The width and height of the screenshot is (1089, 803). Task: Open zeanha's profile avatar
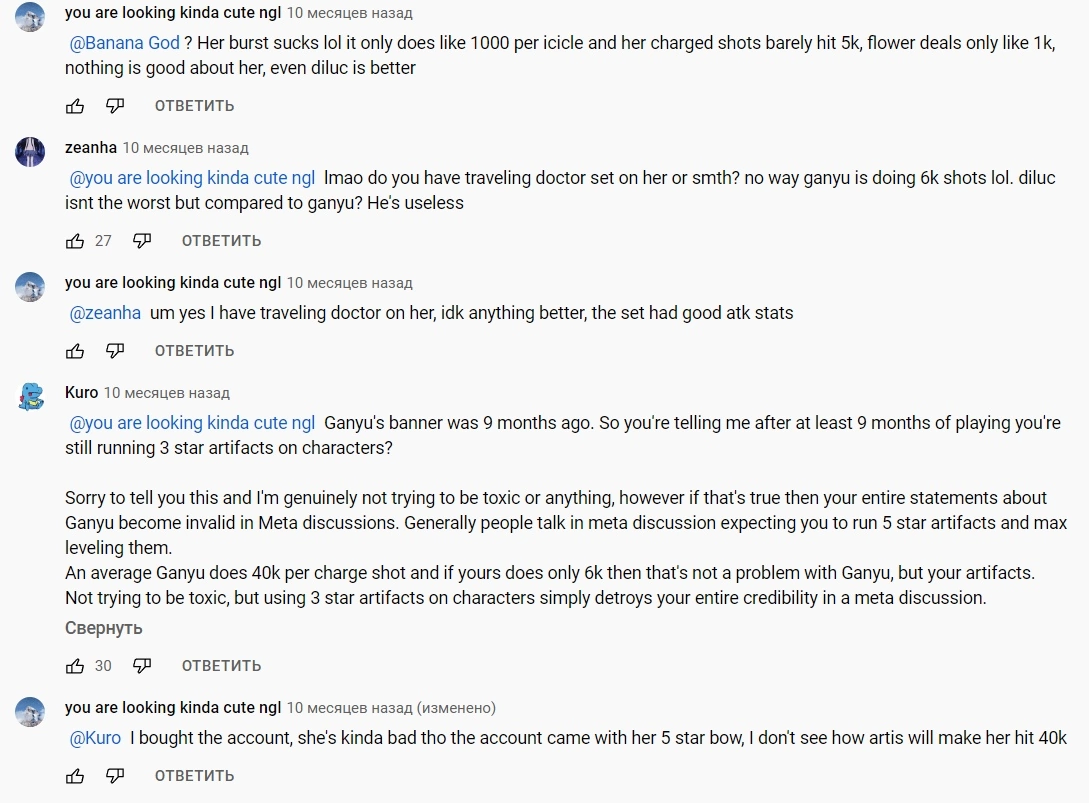coord(31,152)
